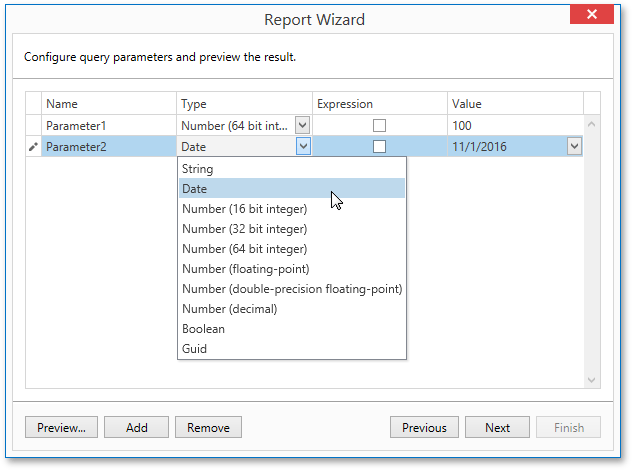
Task: Enable Expression checkbox for Parameter2
Action: (379, 146)
